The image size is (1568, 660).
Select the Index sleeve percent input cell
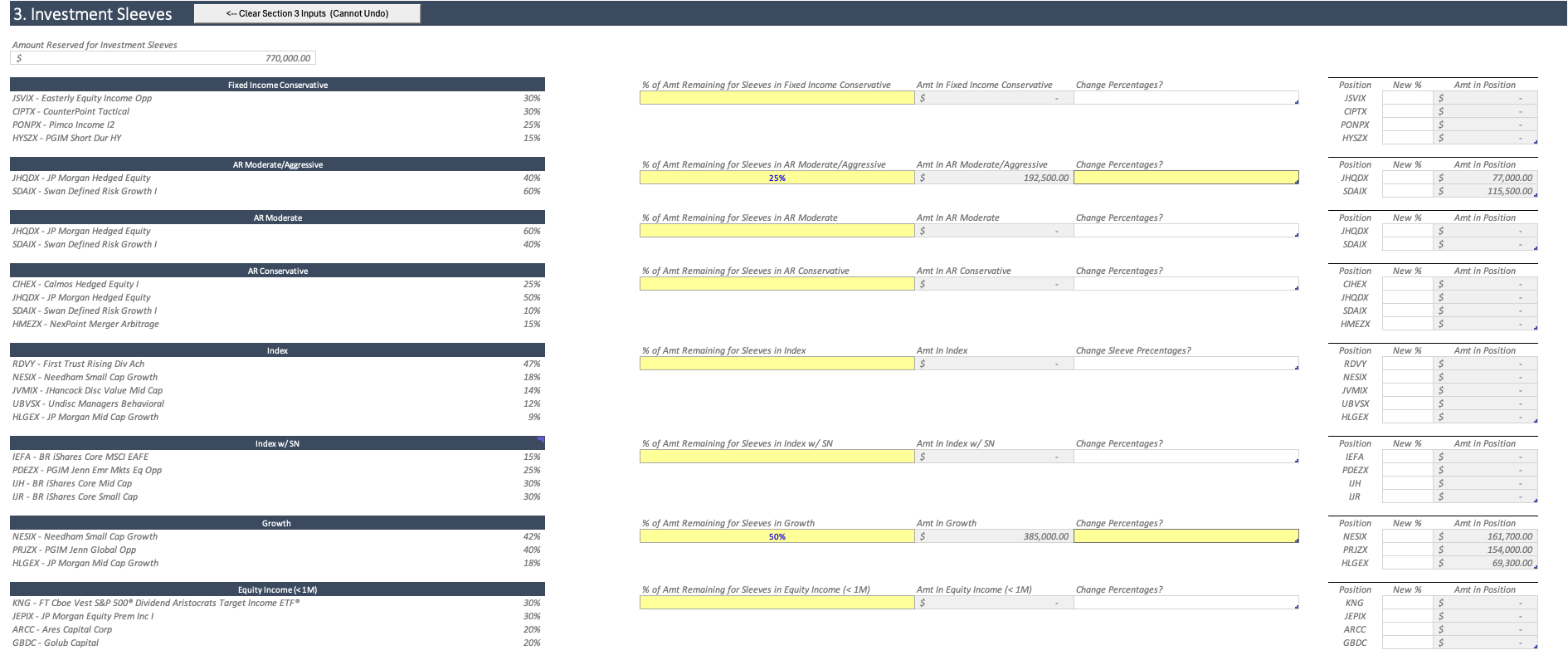click(777, 364)
